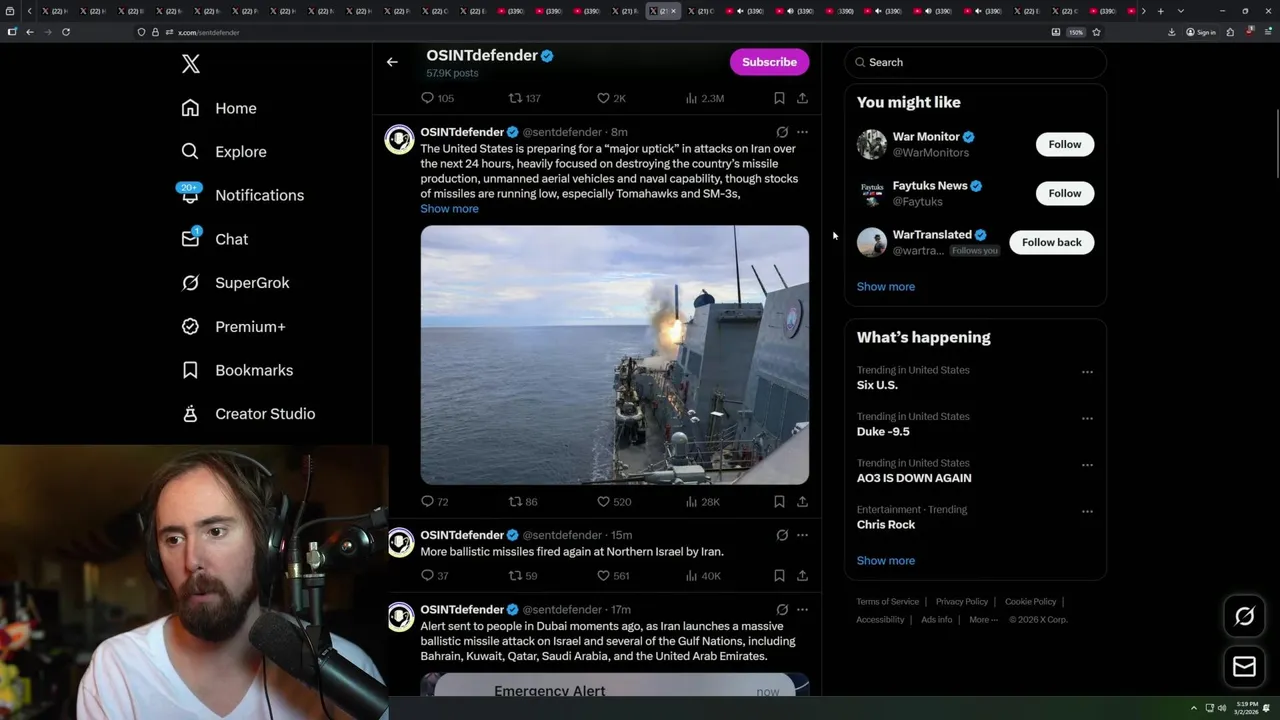The height and width of the screenshot is (720, 1280).
Task: Reload the page in browser toolbar
Action: 66,32
